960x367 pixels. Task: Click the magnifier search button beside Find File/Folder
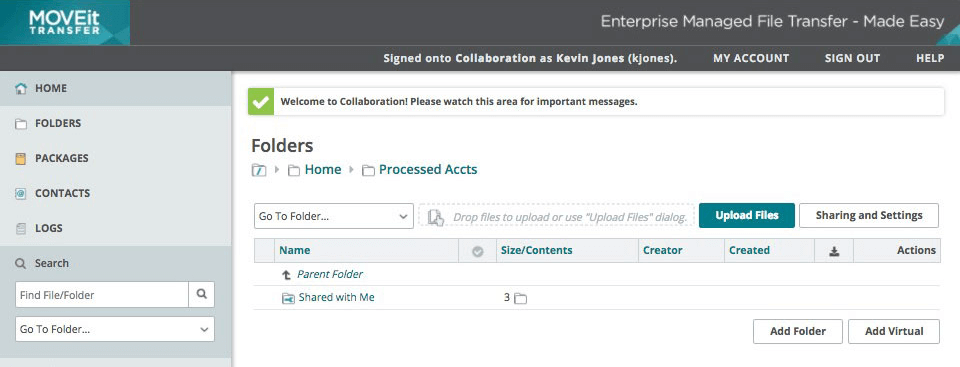pyautogui.click(x=201, y=295)
